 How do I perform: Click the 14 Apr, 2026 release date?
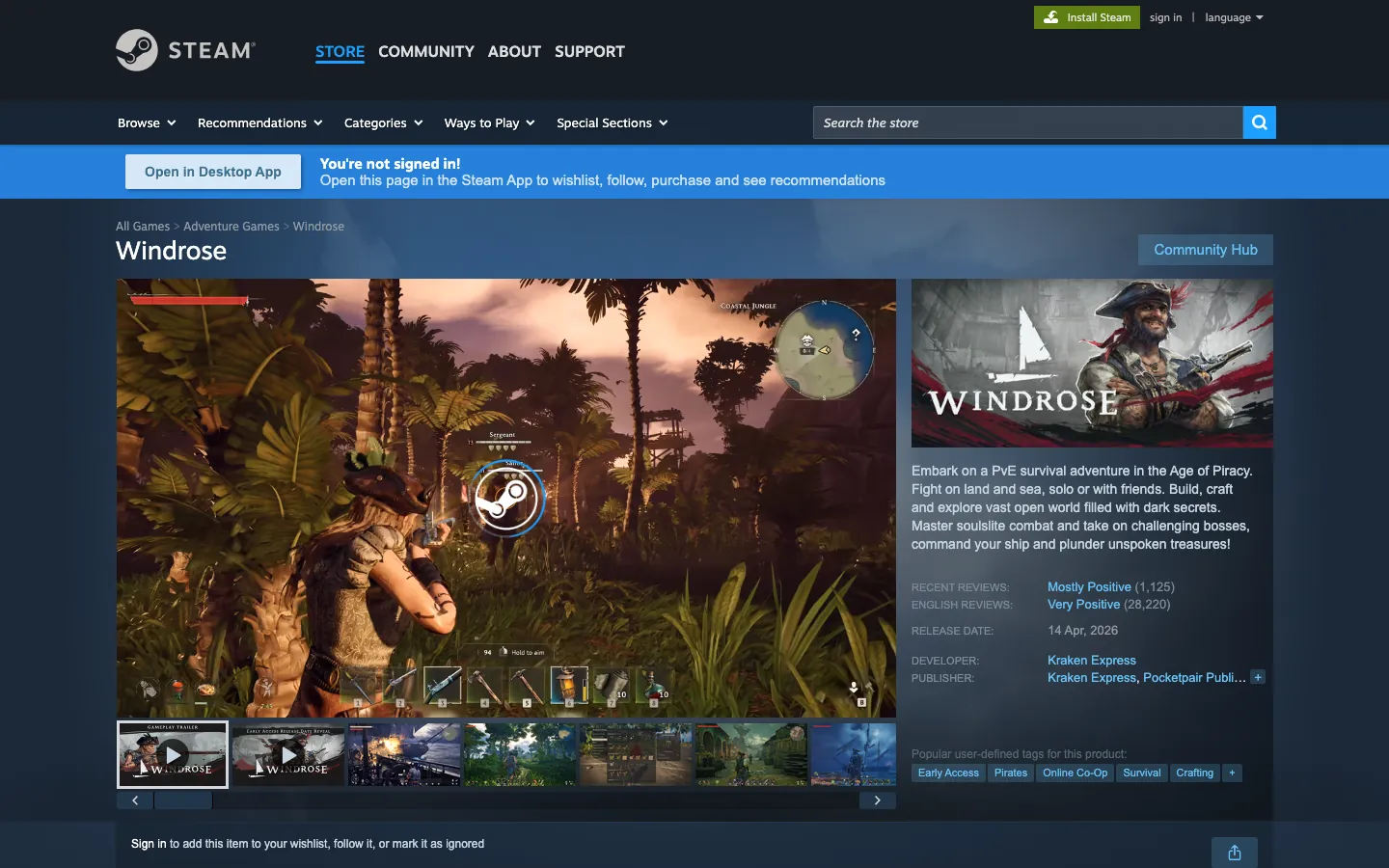pyautogui.click(x=1082, y=630)
